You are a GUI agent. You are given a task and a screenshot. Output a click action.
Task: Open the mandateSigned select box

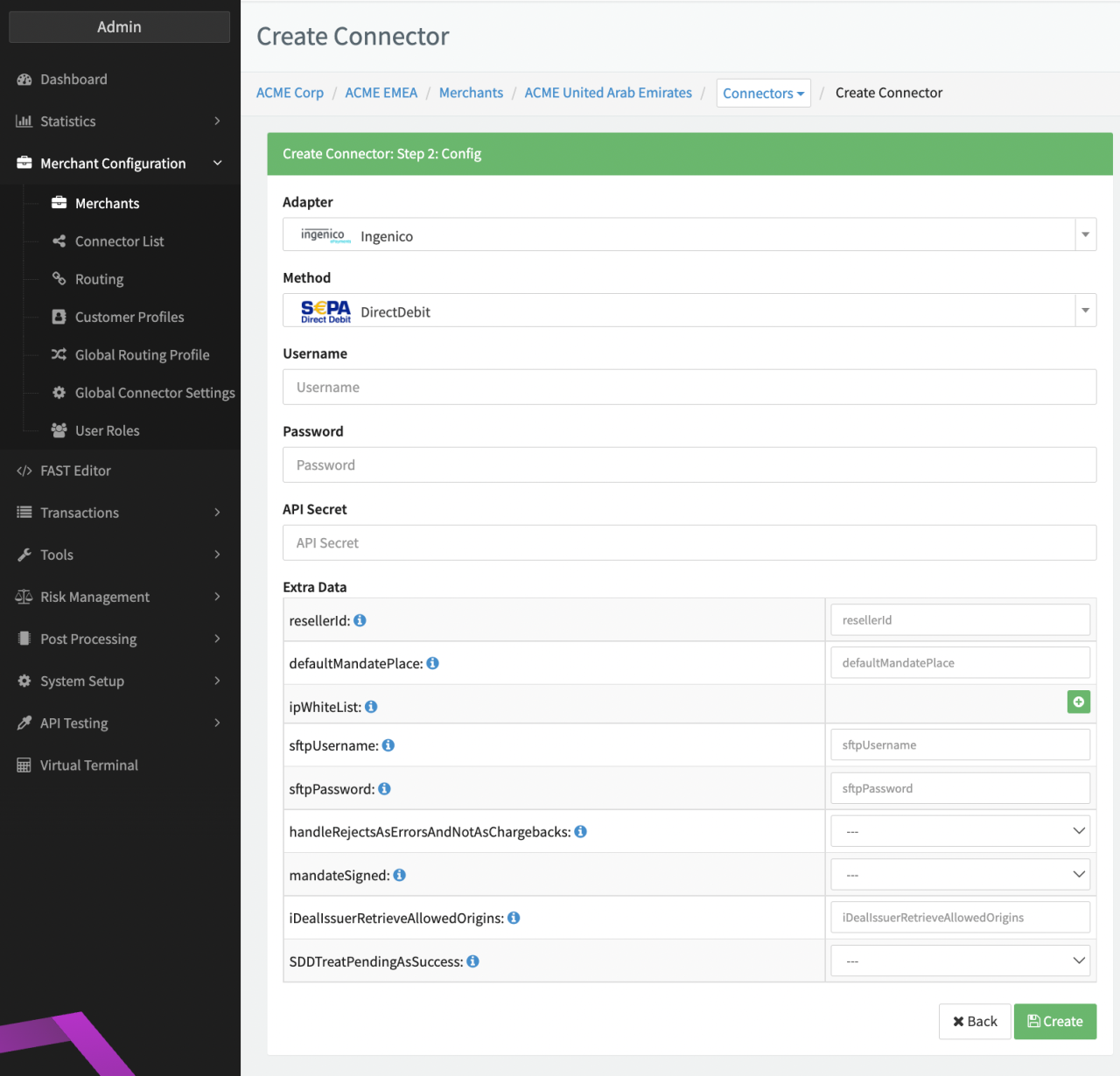point(960,875)
